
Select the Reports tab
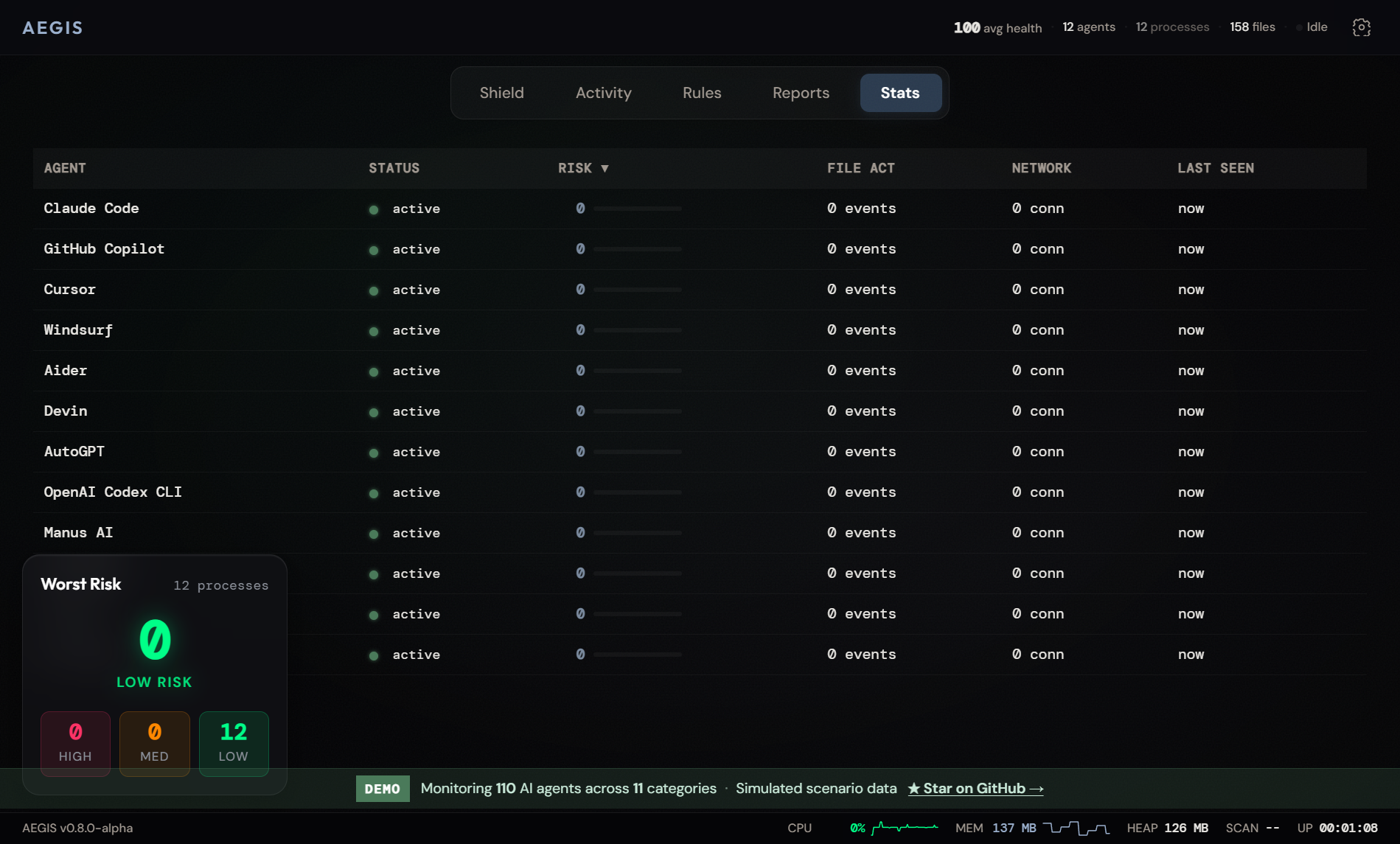(x=801, y=93)
